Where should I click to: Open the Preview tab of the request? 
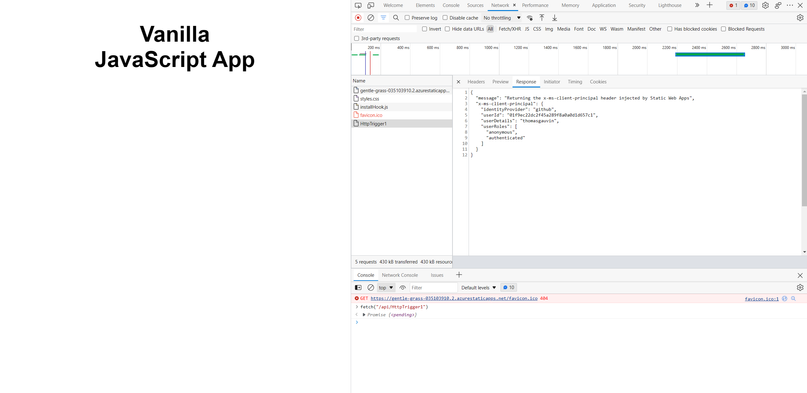pos(500,82)
